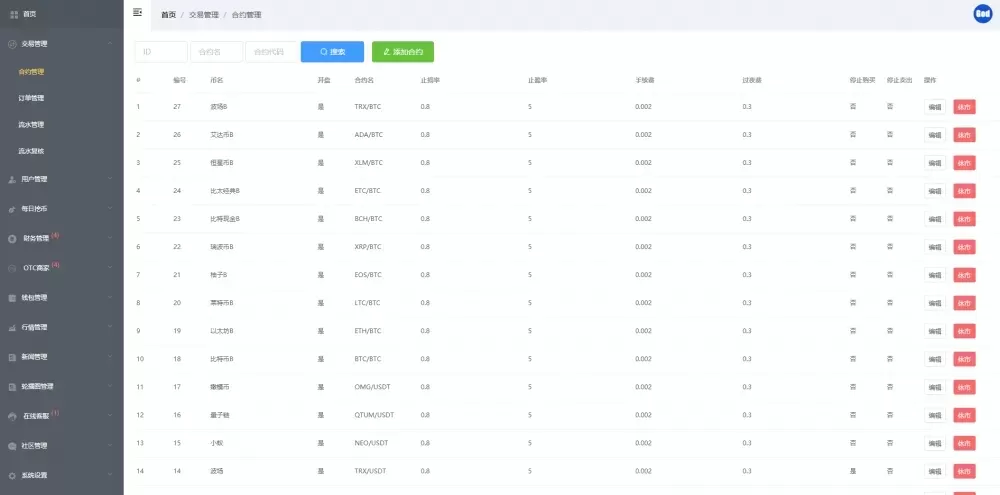Collapse the 交易管理 menu chevron
The width and height of the screenshot is (1000, 495).
click(x=111, y=44)
